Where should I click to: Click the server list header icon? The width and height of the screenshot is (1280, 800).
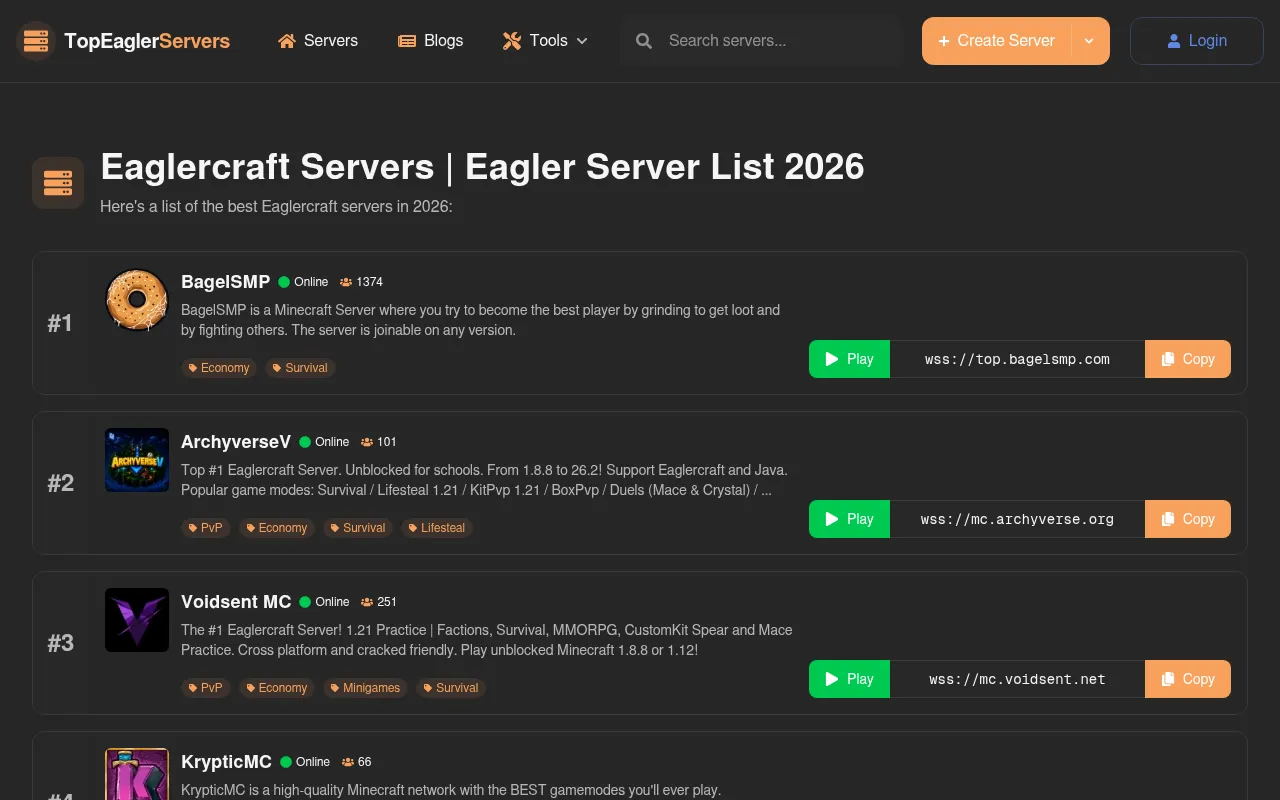pos(58,183)
